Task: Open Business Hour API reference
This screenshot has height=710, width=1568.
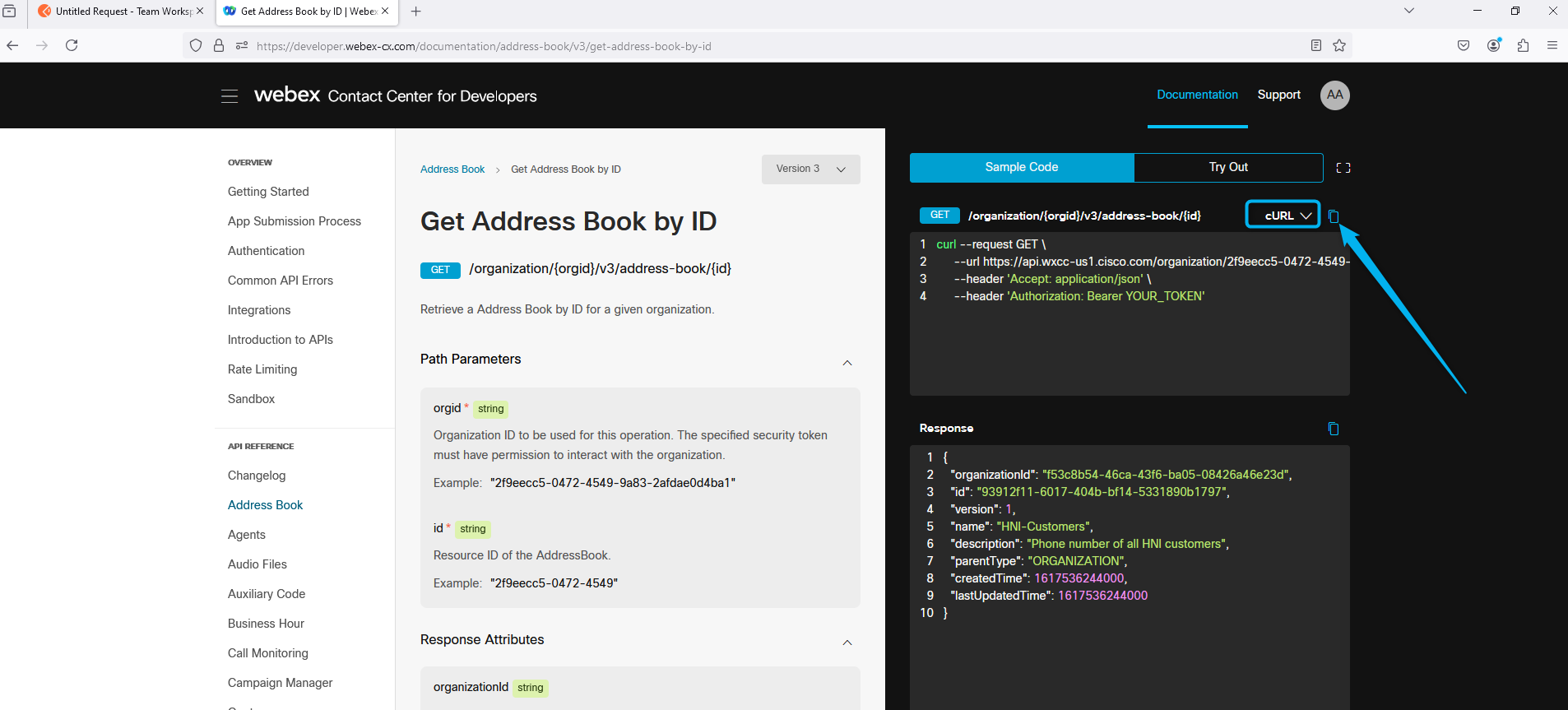Action: (x=266, y=624)
